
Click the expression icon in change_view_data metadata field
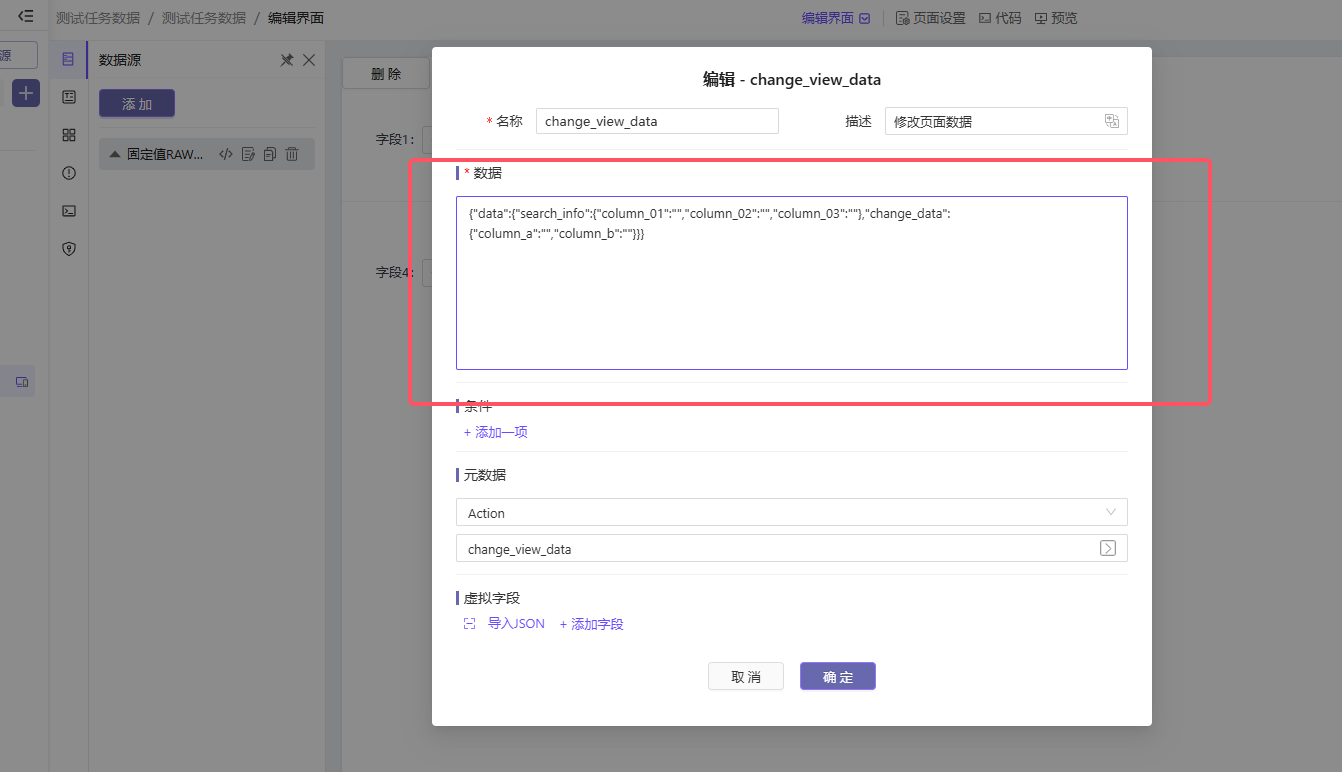pos(1108,548)
